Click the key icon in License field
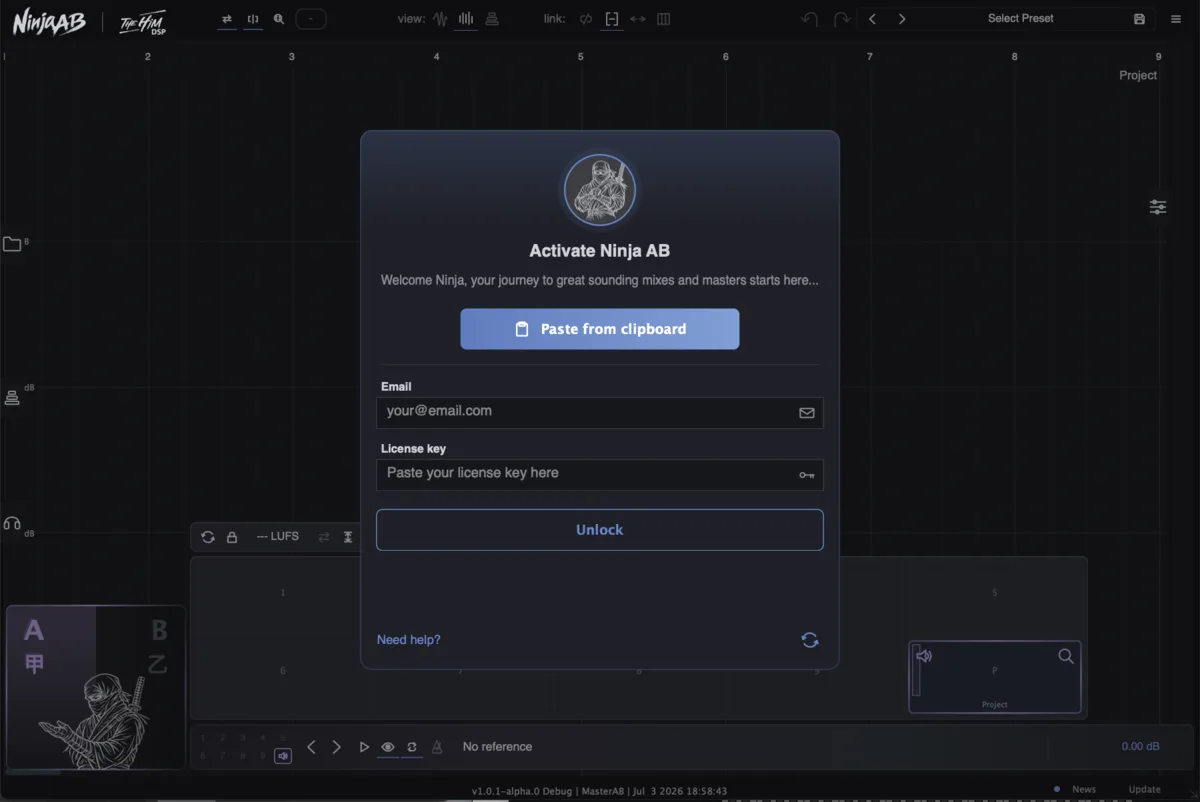Screen dimensions: 1200x802 806,475
